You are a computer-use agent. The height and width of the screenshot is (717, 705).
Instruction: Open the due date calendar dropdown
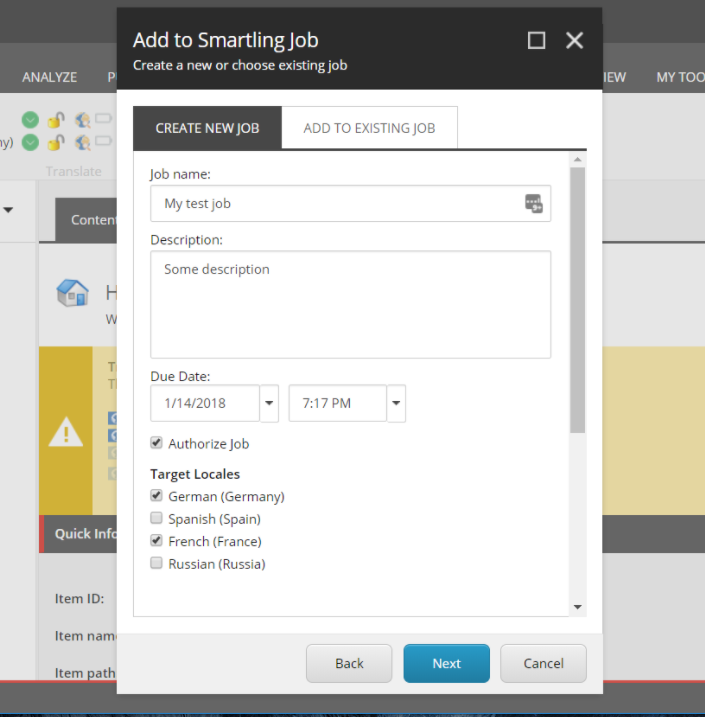[x=269, y=403]
